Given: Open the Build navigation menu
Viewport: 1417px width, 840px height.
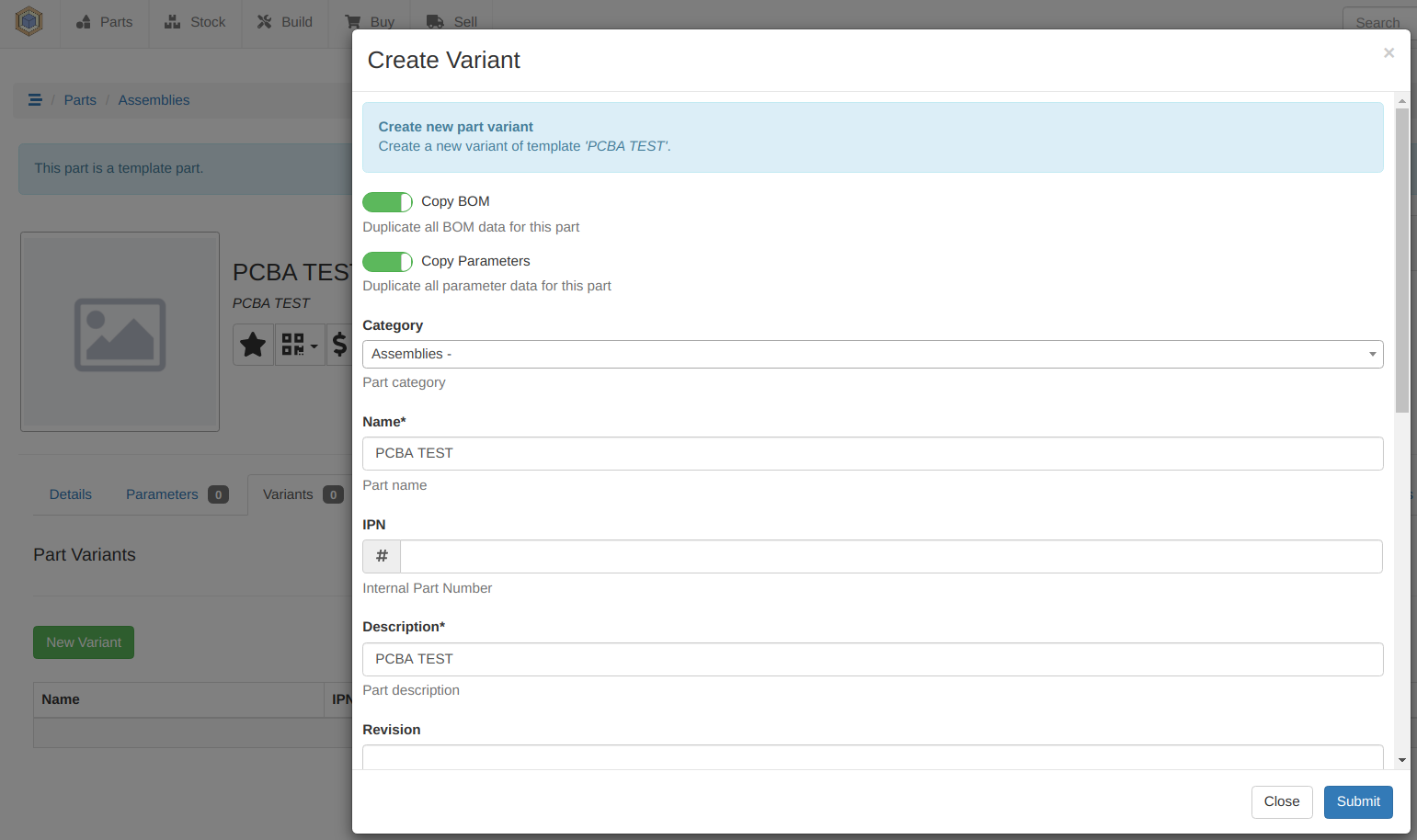Looking at the screenshot, I should coord(285,22).
